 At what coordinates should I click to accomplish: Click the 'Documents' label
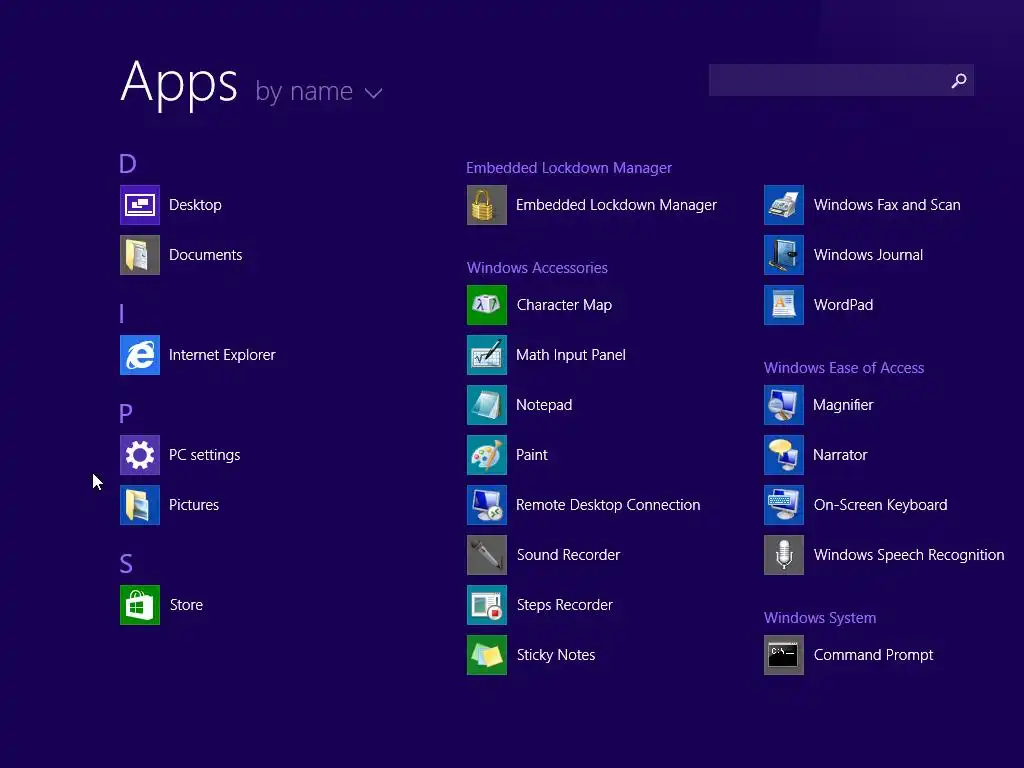click(205, 255)
